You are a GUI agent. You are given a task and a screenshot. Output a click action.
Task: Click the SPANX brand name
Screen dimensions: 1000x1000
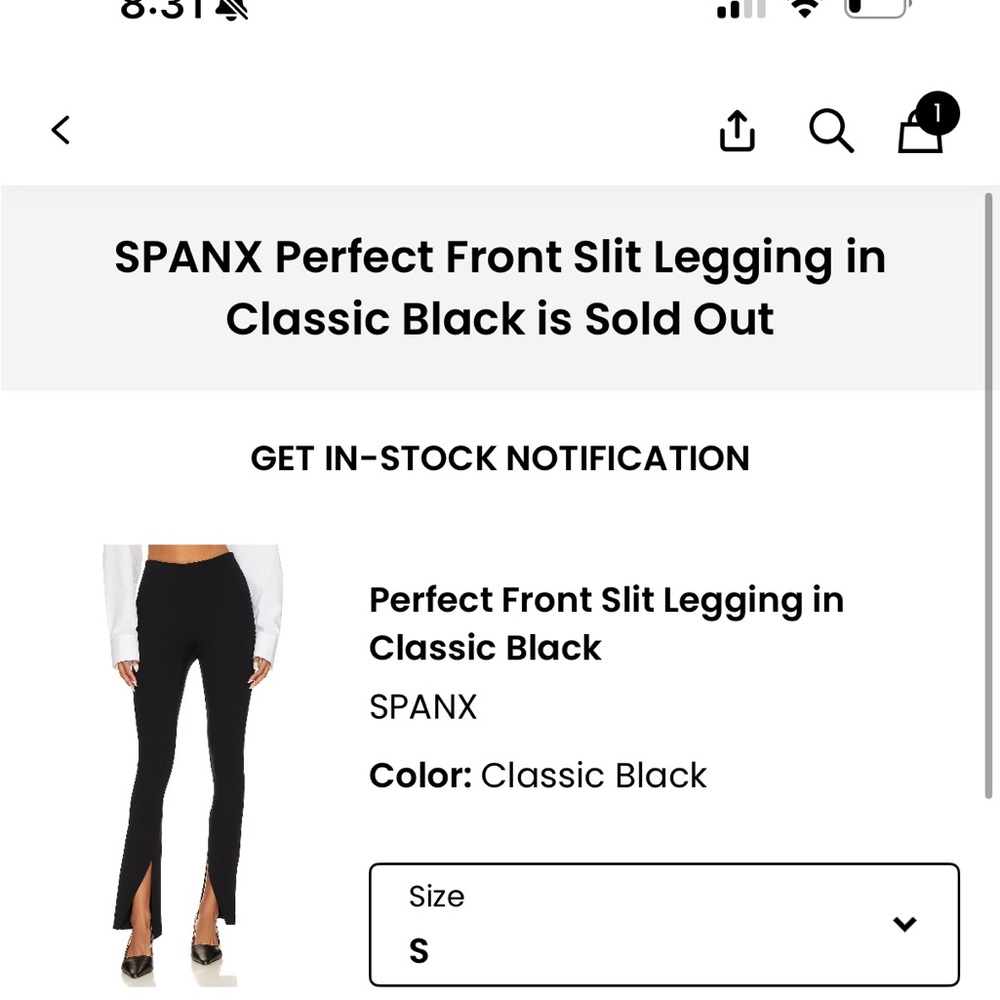coord(423,706)
